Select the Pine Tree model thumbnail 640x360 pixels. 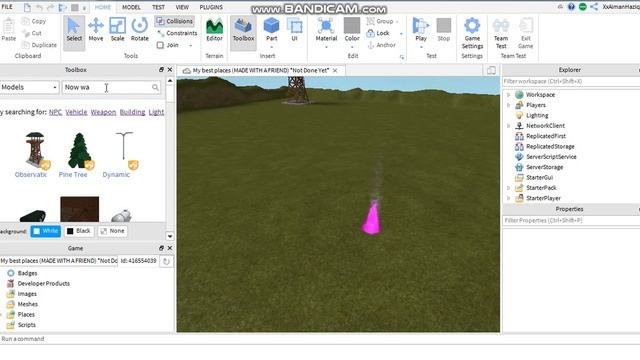click(79, 150)
